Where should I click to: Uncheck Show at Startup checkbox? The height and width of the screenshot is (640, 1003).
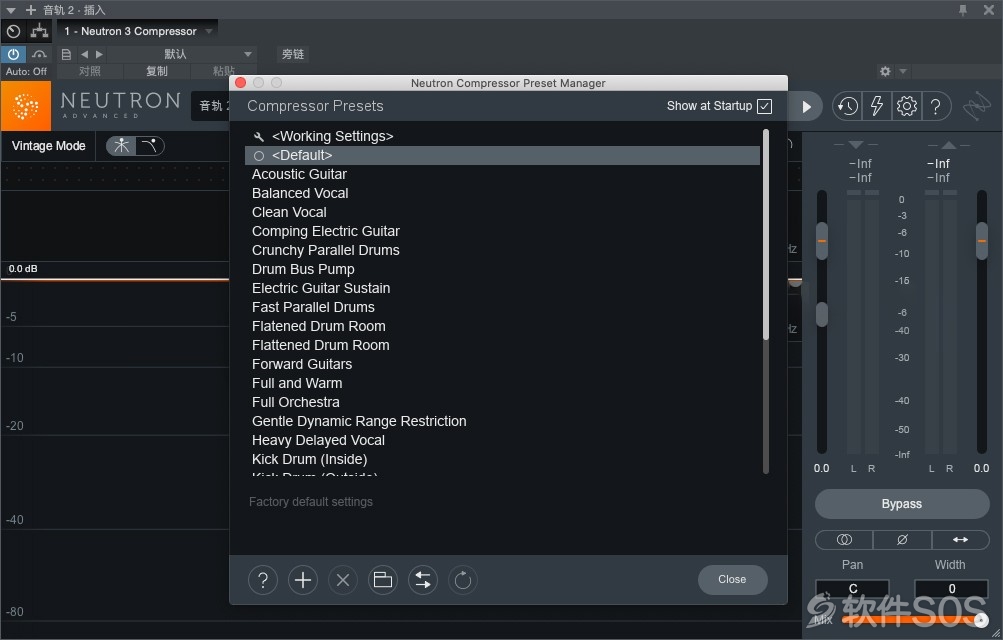click(x=764, y=106)
